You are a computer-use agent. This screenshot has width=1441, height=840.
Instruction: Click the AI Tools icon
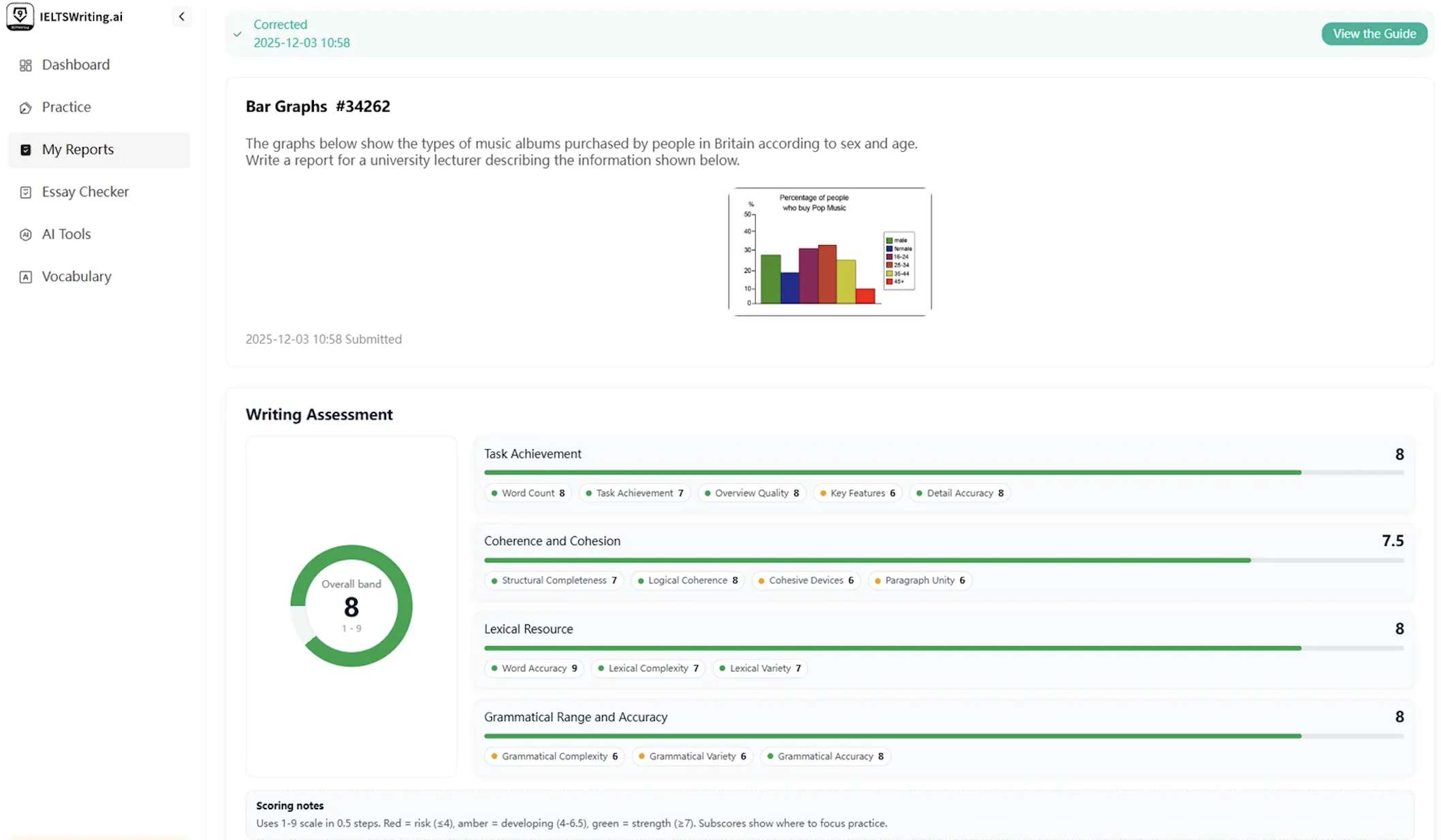point(25,234)
